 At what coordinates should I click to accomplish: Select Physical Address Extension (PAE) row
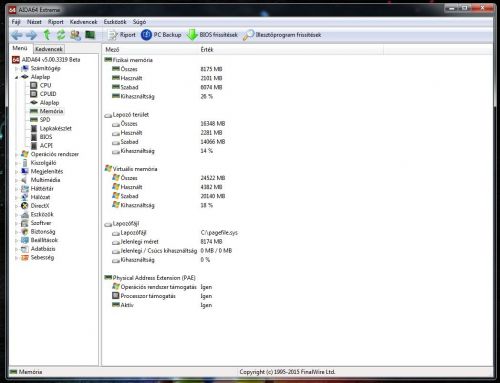(150, 278)
